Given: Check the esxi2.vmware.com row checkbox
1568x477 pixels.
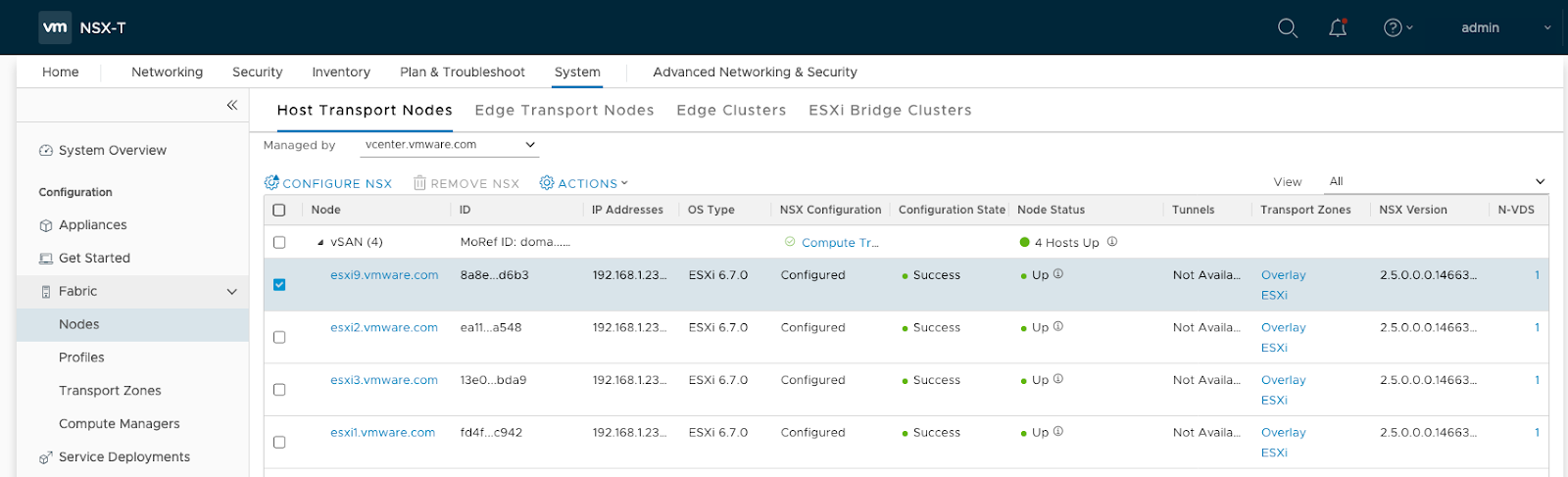Looking at the screenshot, I should pyautogui.click(x=279, y=337).
